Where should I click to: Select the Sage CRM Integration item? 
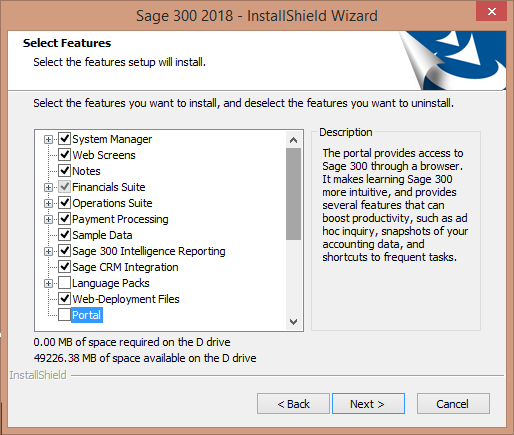(125, 267)
